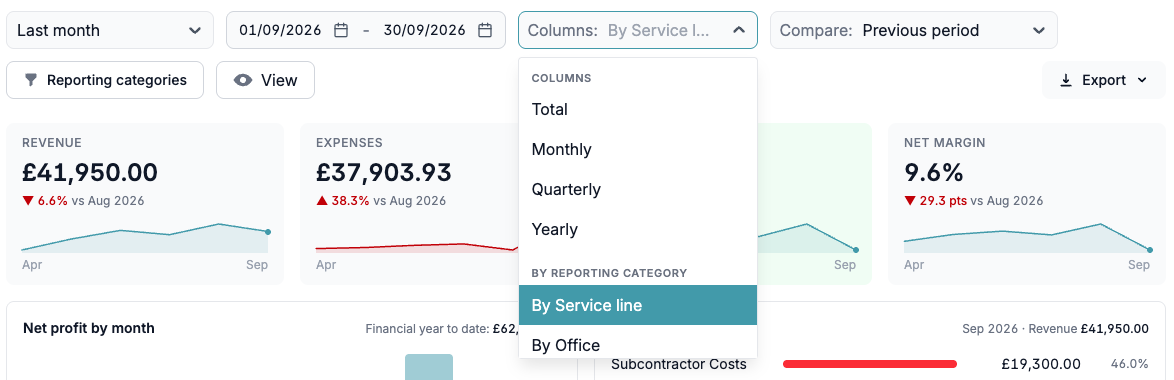
Task: Click the 38.3% expenses change indicator
Action: (x=343, y=200)
